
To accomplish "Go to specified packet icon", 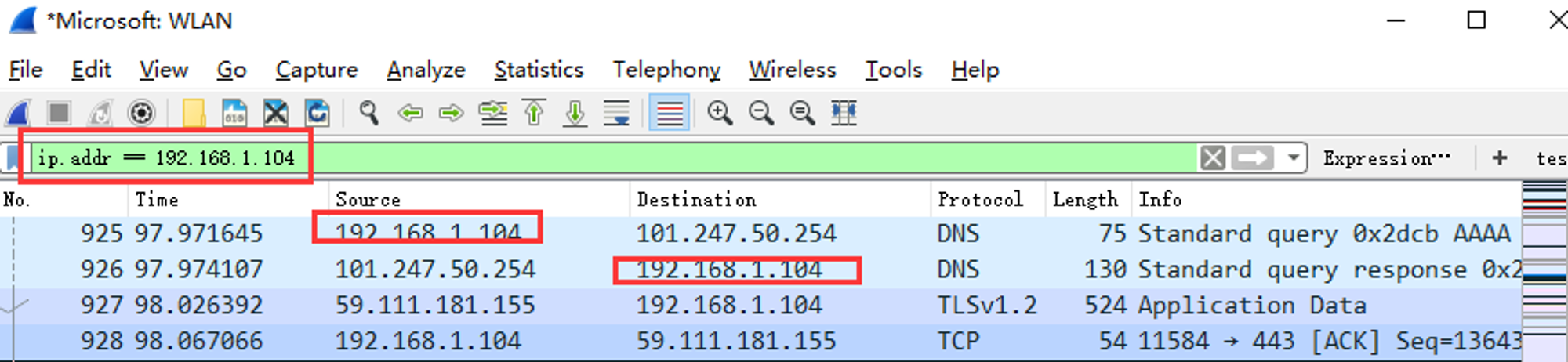I will click(x=493, y=114).
